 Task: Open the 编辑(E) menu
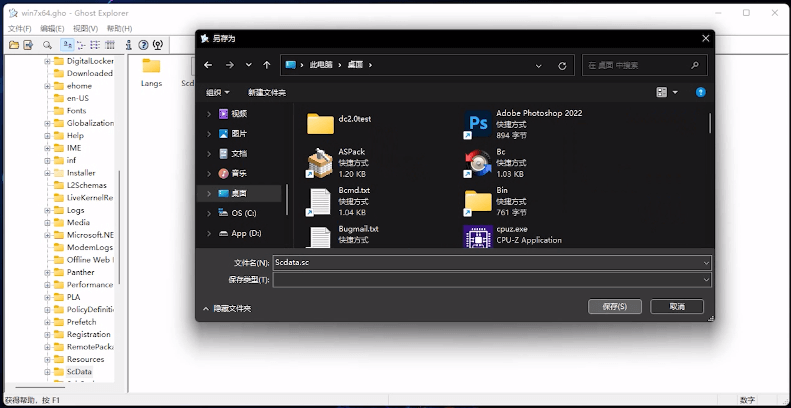tap(52, 29)
